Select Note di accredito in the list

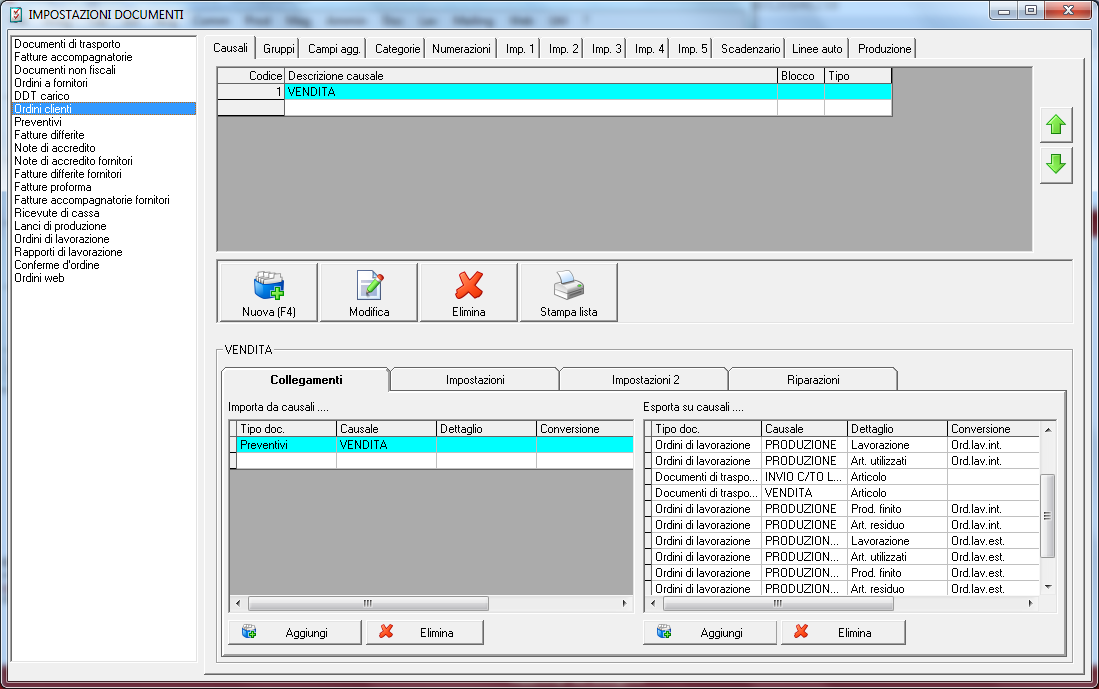[x=55, y=148]
